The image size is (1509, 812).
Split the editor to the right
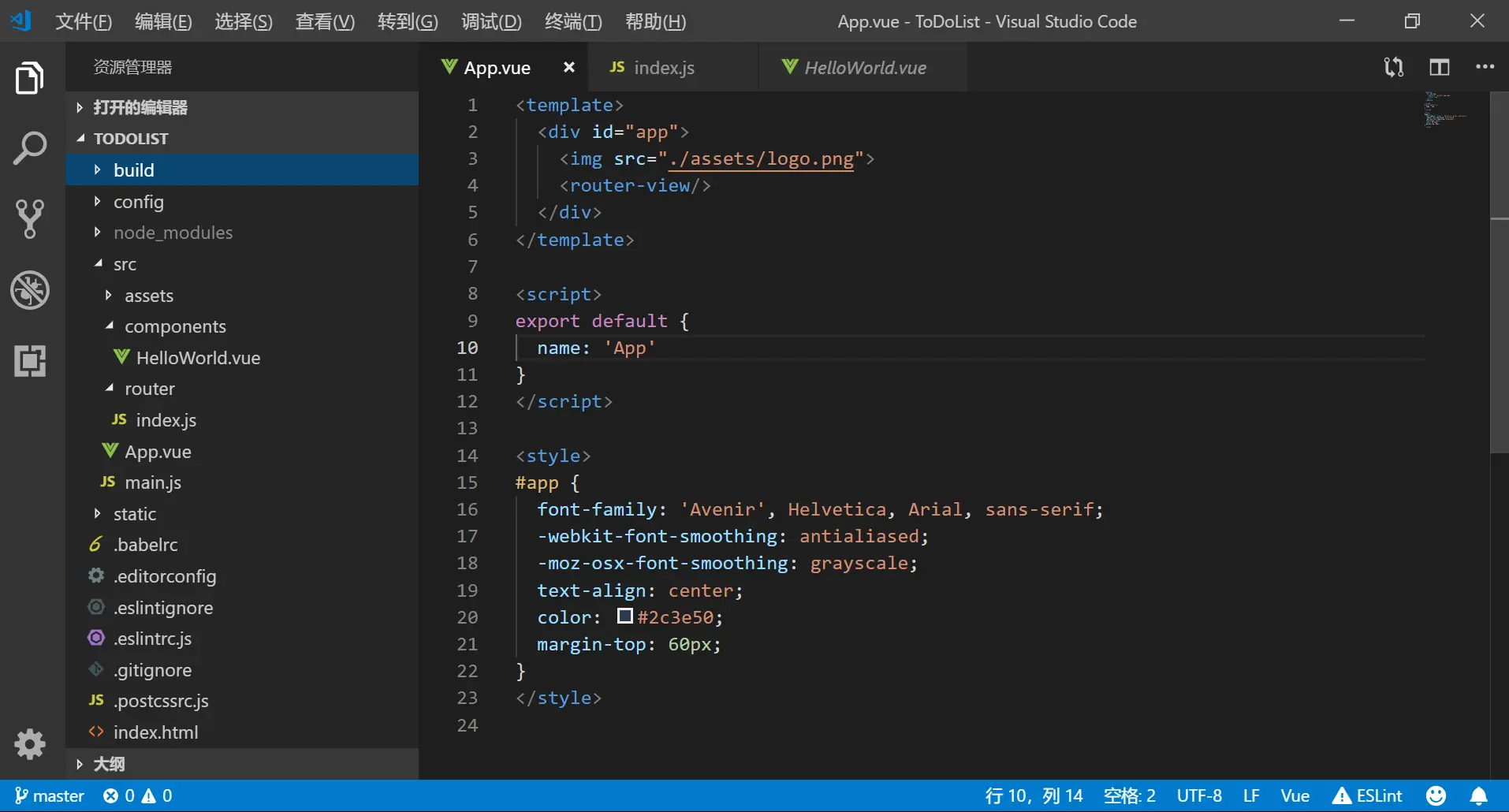pos(1440,67)
